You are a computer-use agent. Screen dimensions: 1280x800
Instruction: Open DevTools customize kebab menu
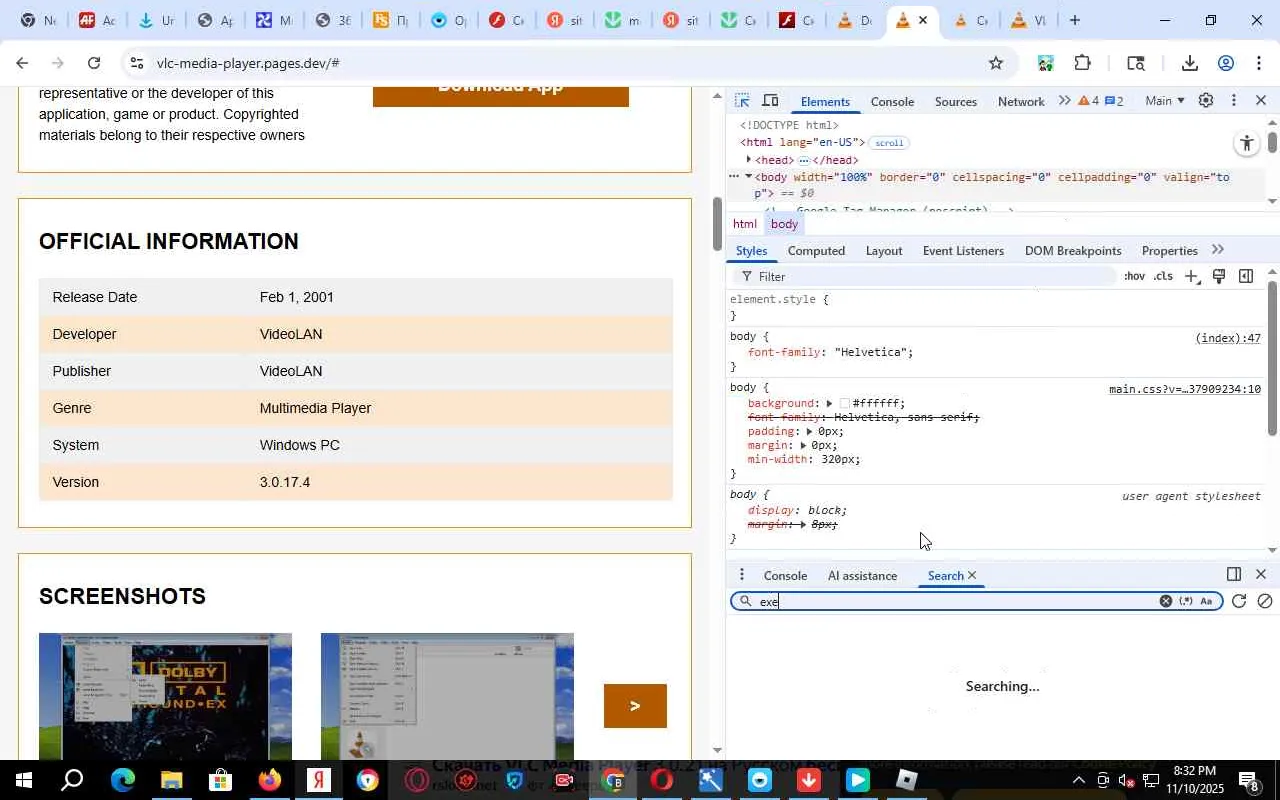tap(1233, 101)
